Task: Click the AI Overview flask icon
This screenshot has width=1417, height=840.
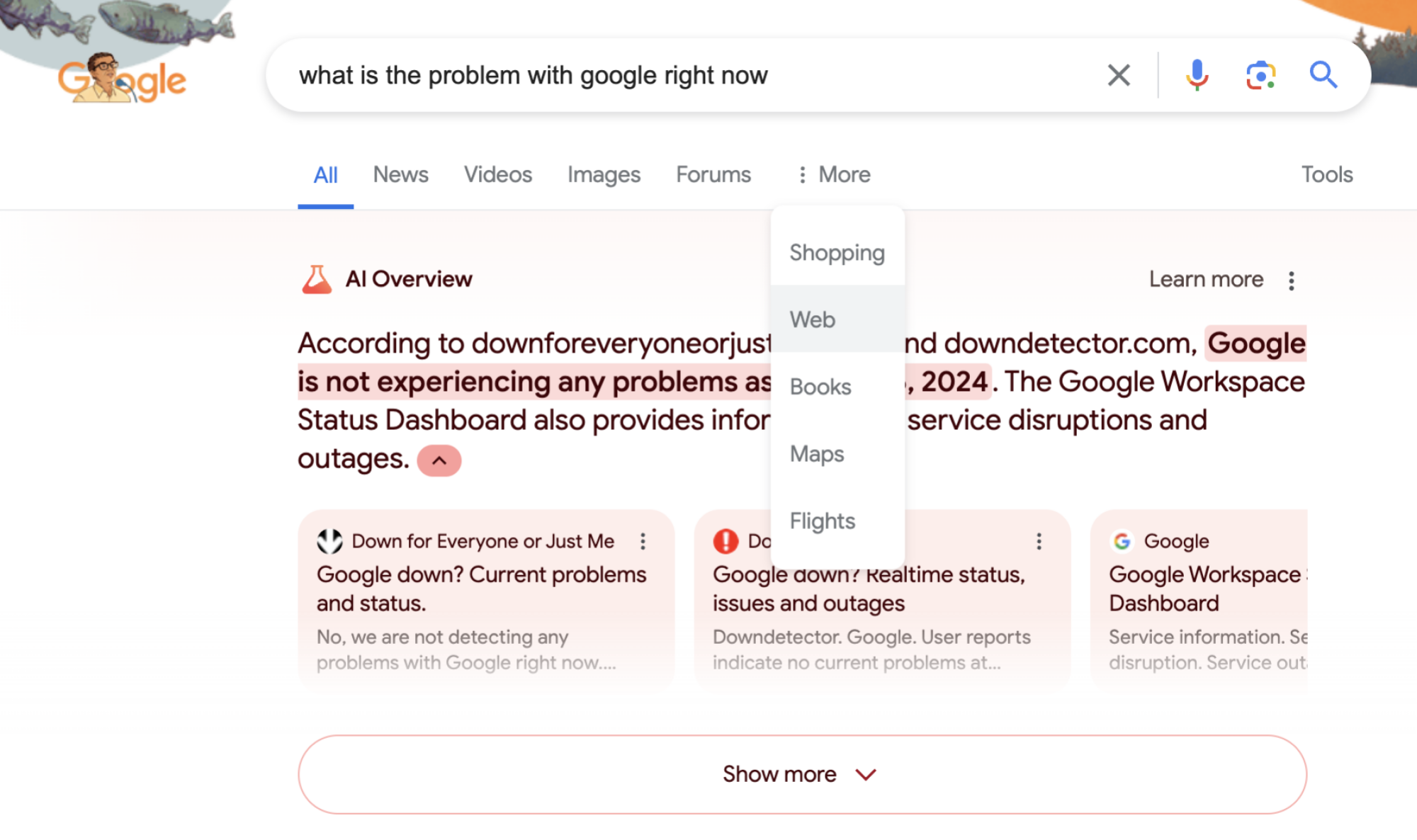Action: pos(317,279)
